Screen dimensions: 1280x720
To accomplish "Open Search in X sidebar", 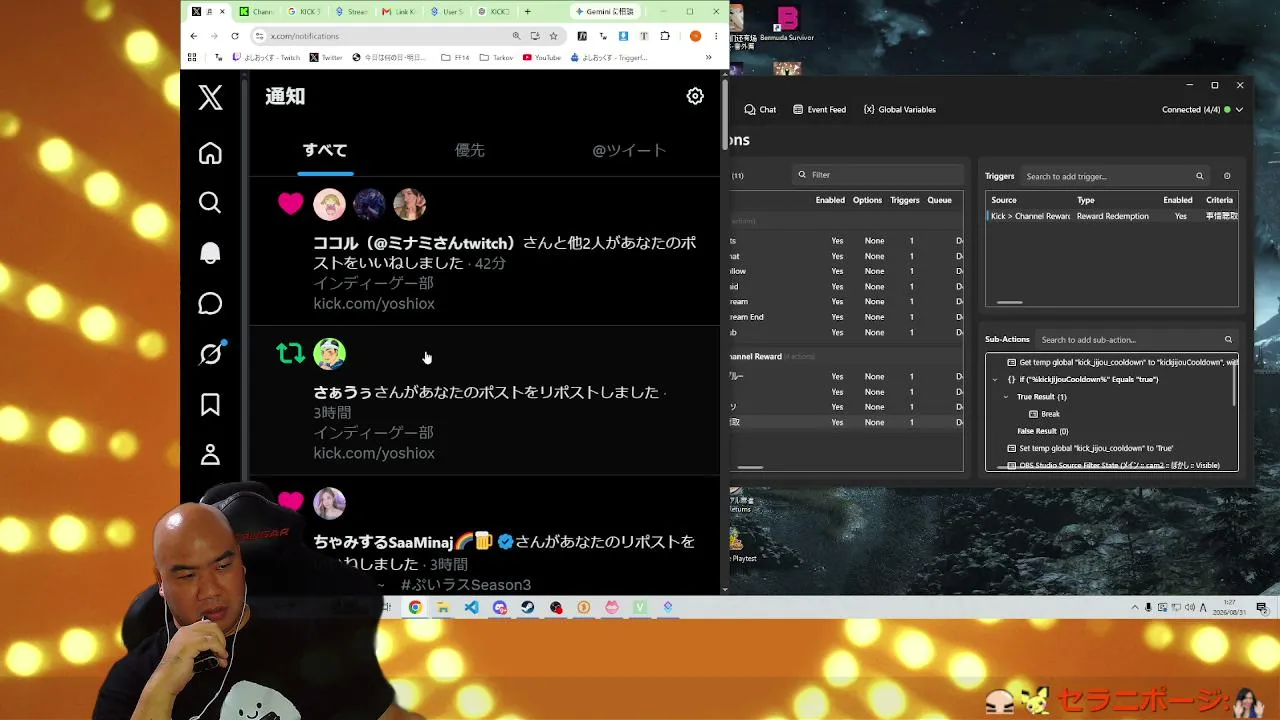I will [x=210, y=203].
